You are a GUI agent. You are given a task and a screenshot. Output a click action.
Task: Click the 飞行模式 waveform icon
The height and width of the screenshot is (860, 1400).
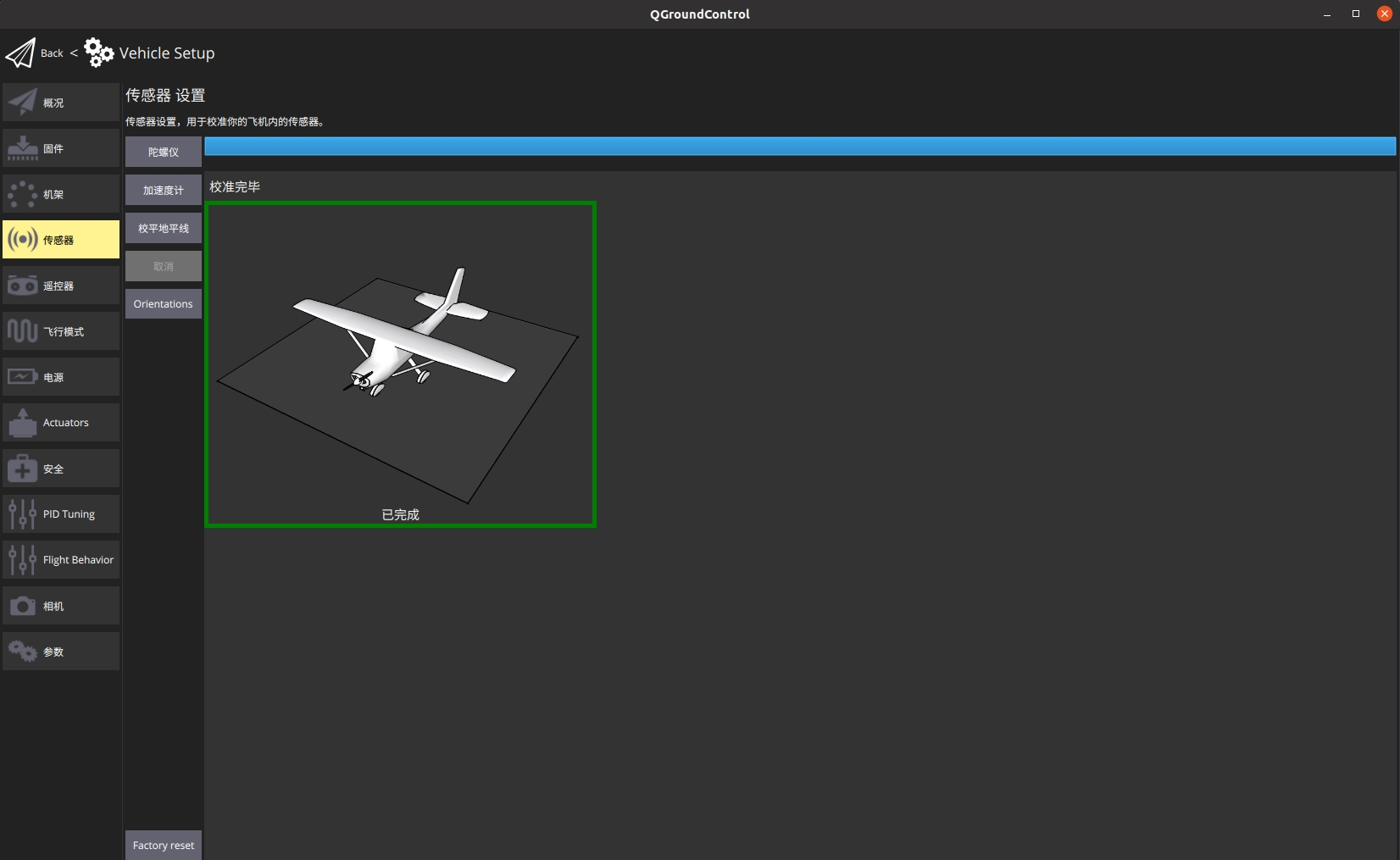click(23, 331)
